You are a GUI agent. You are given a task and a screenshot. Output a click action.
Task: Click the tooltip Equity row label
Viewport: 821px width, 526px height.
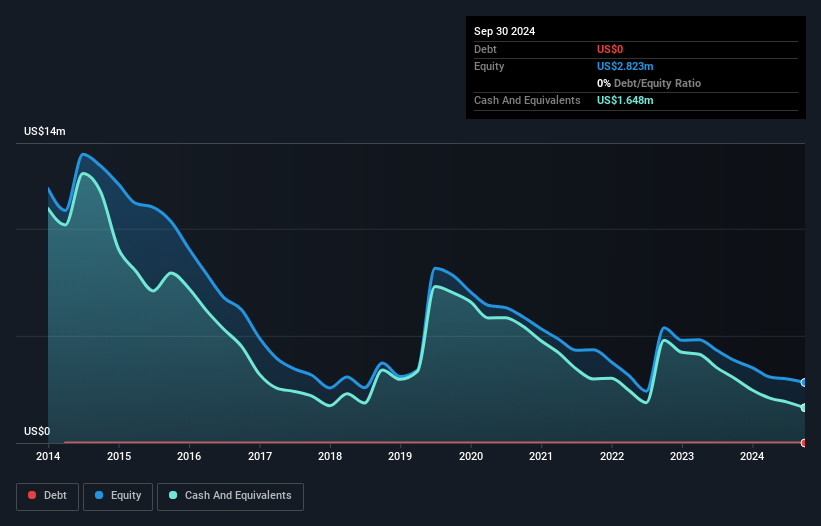[x=489, y=66]
